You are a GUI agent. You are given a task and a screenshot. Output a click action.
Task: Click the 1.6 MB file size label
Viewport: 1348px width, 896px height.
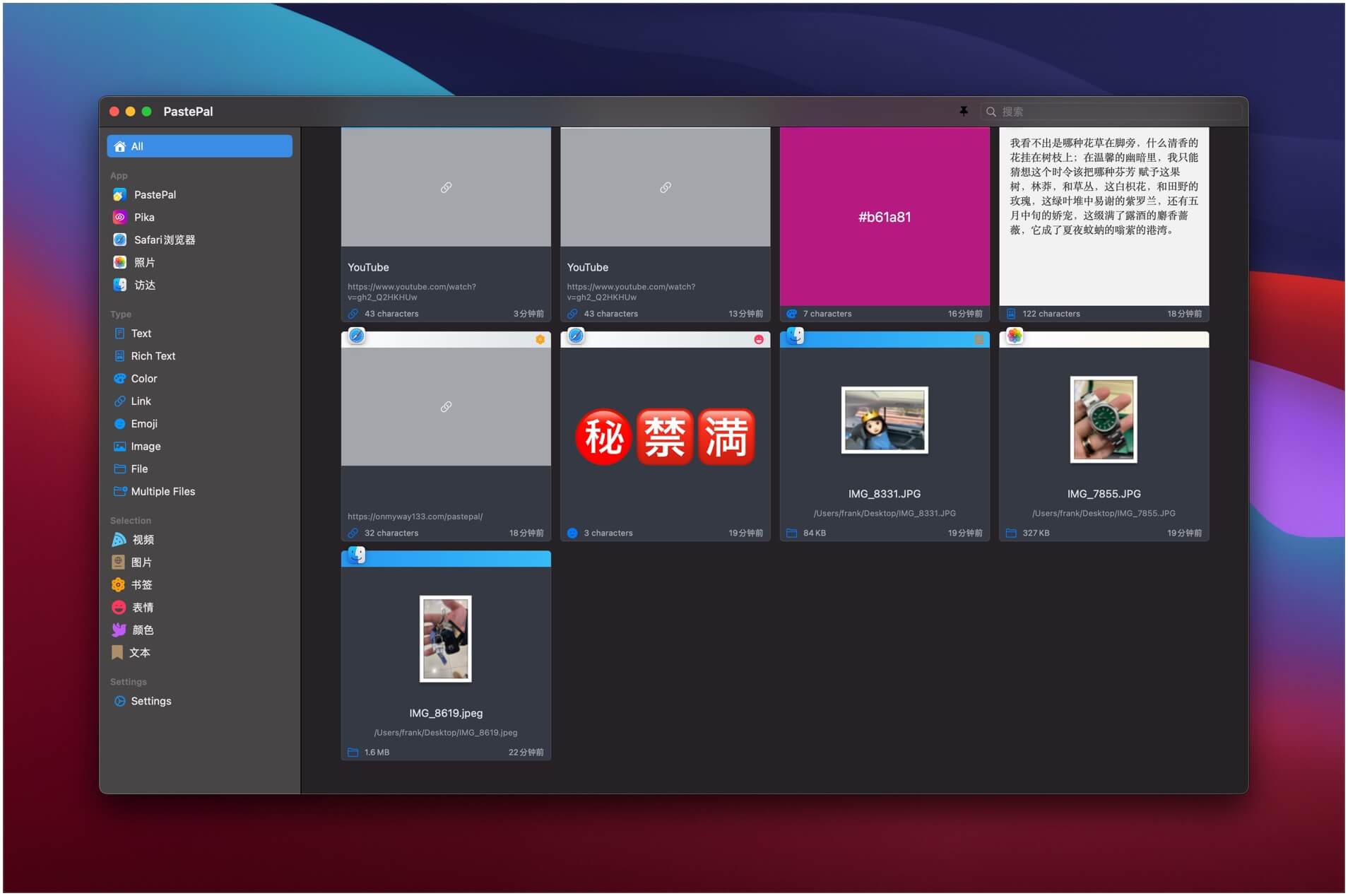pos(377,753)
